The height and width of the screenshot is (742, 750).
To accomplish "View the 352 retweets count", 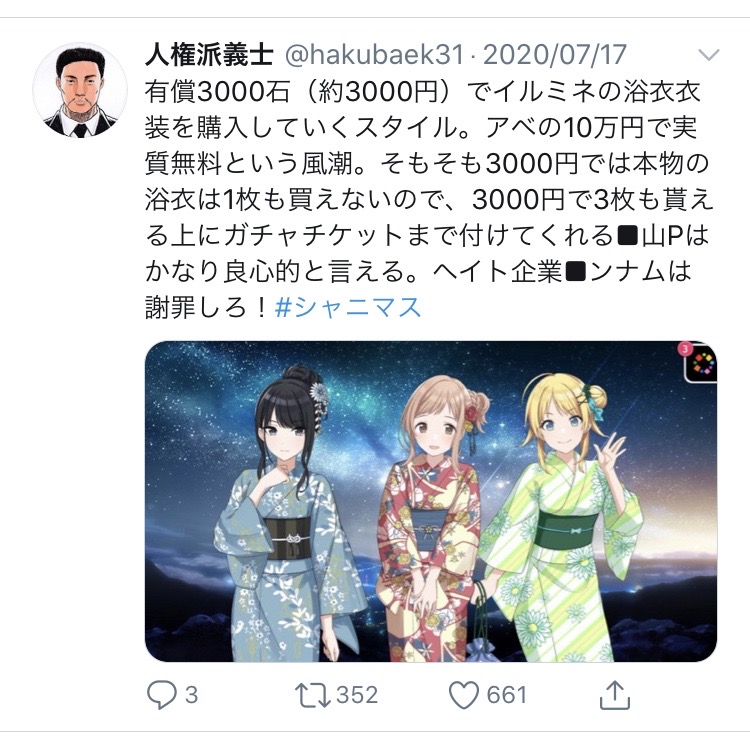I will [357, 695].
